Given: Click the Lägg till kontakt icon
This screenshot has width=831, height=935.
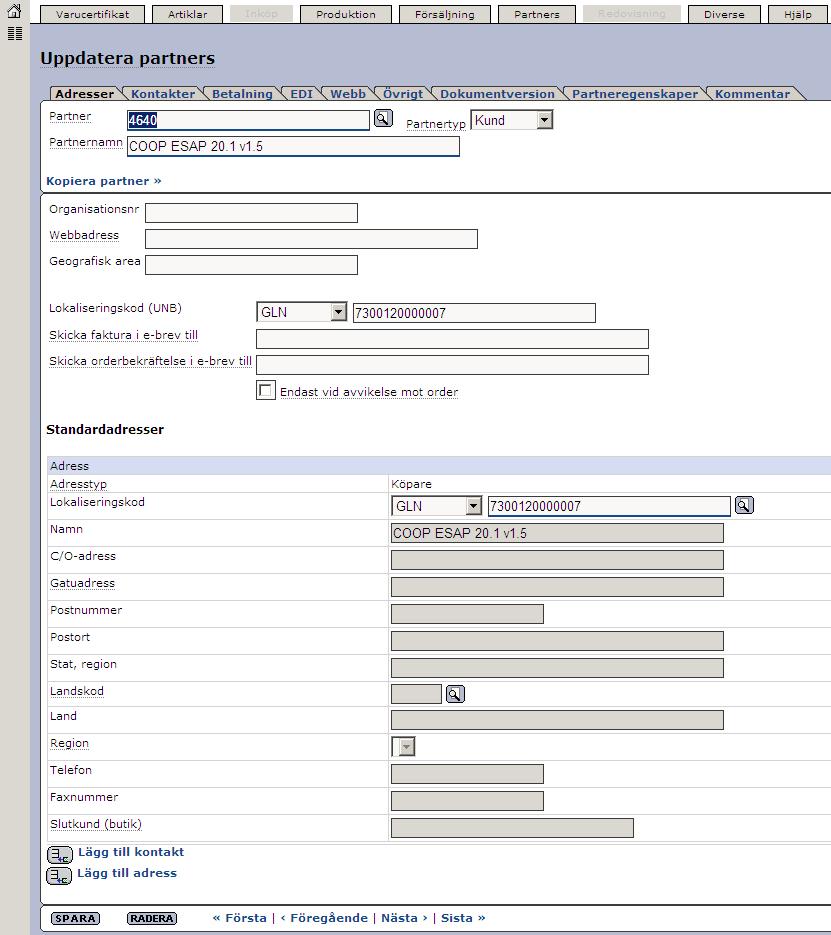Looking at the screenshot, I should 60,855.
